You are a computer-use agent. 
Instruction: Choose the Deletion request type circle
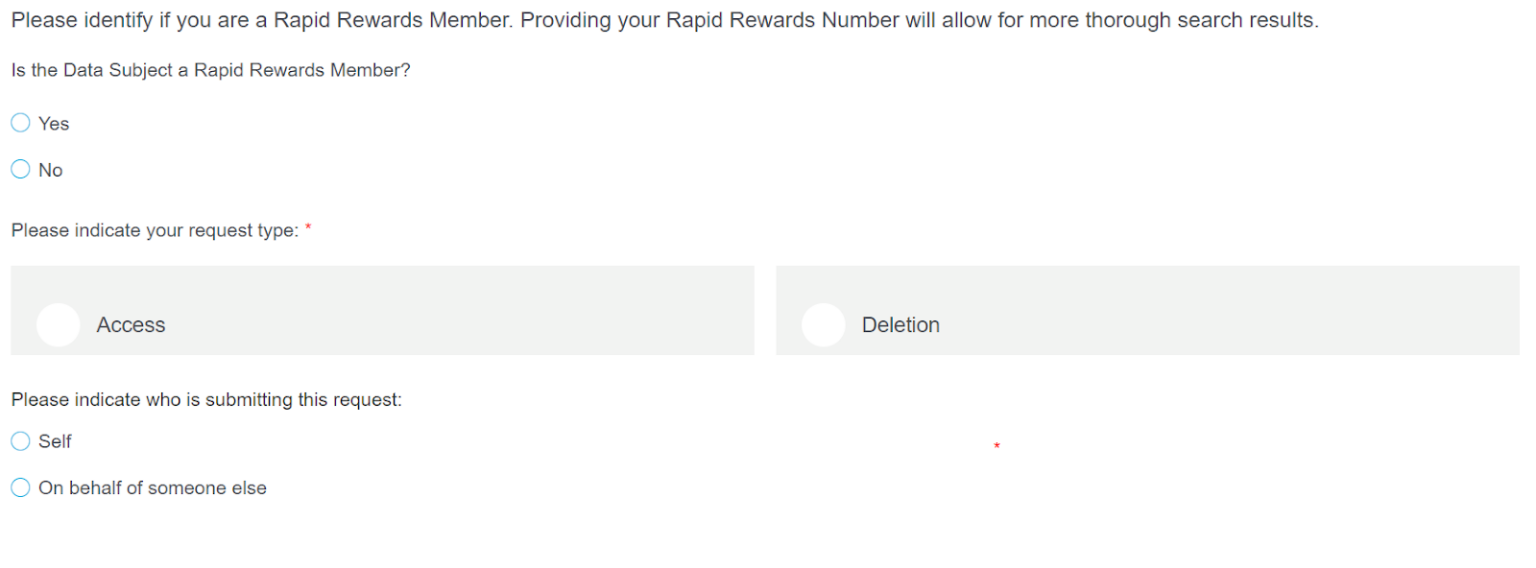click(823, 325)
